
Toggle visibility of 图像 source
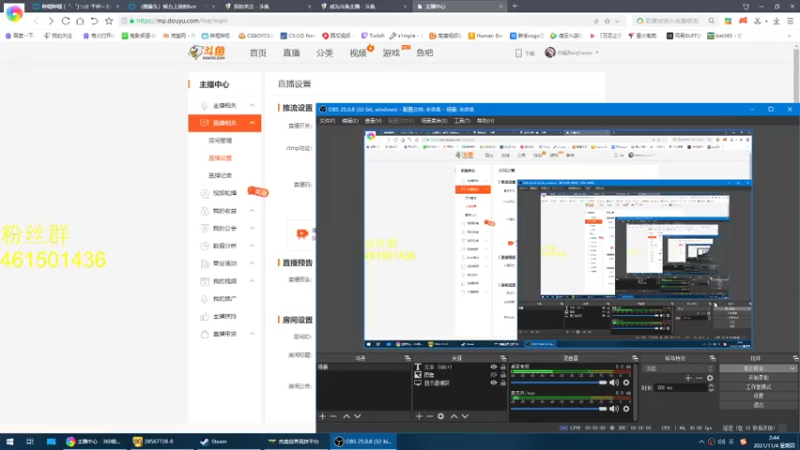click(x=493, y=375)
